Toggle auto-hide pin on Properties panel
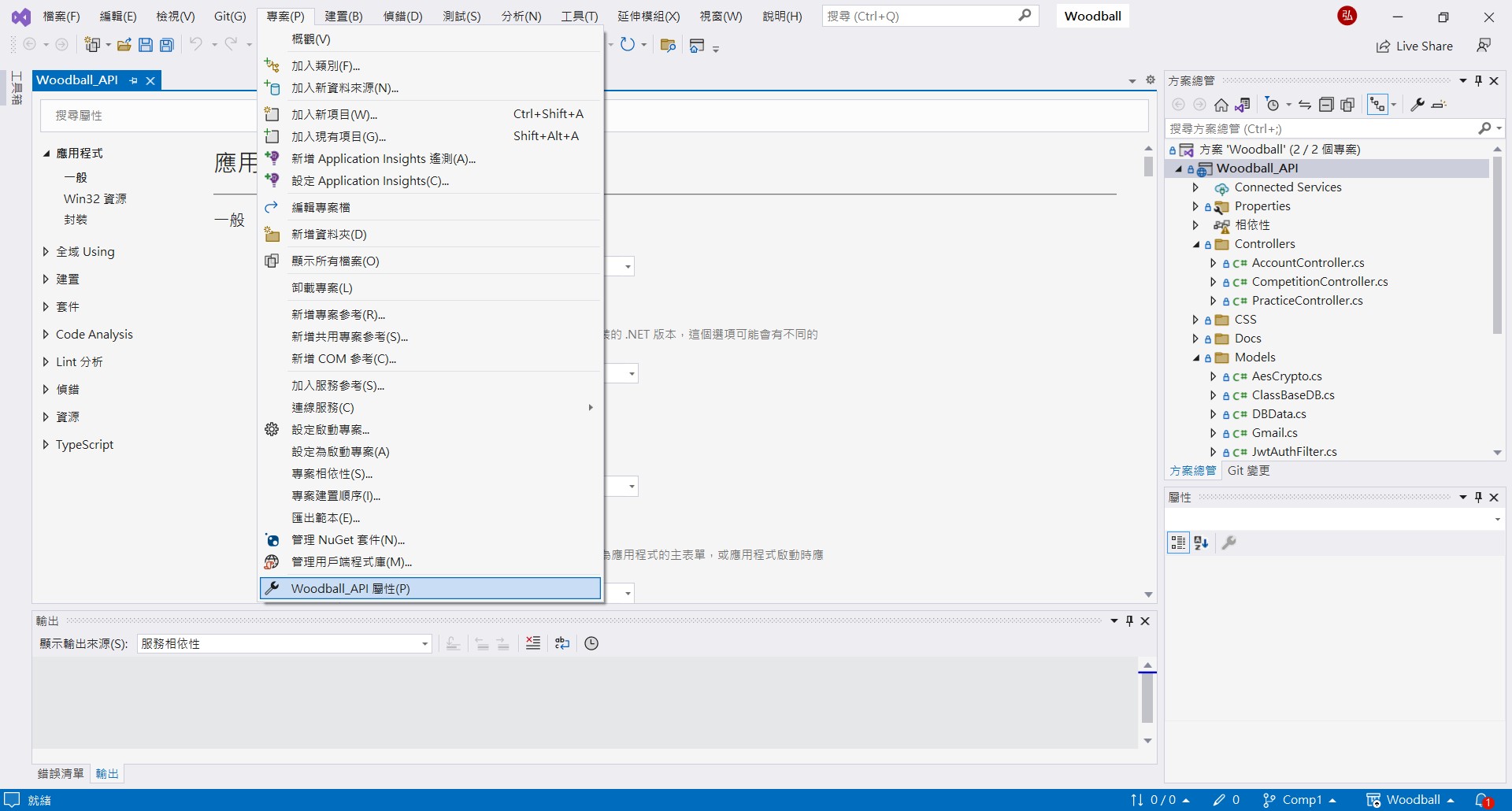The width and height of the screenshot is (1512, 811). [x=1478, y=497]
